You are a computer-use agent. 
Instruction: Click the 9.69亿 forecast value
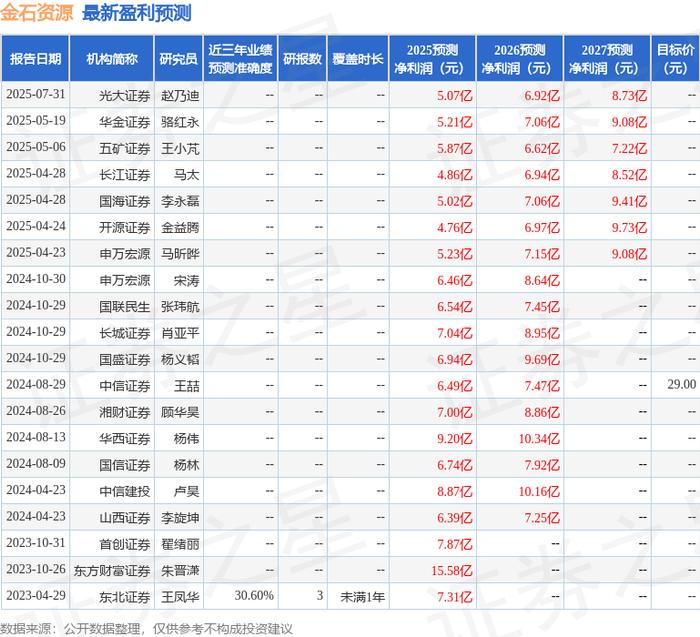(x=542, y=359)
